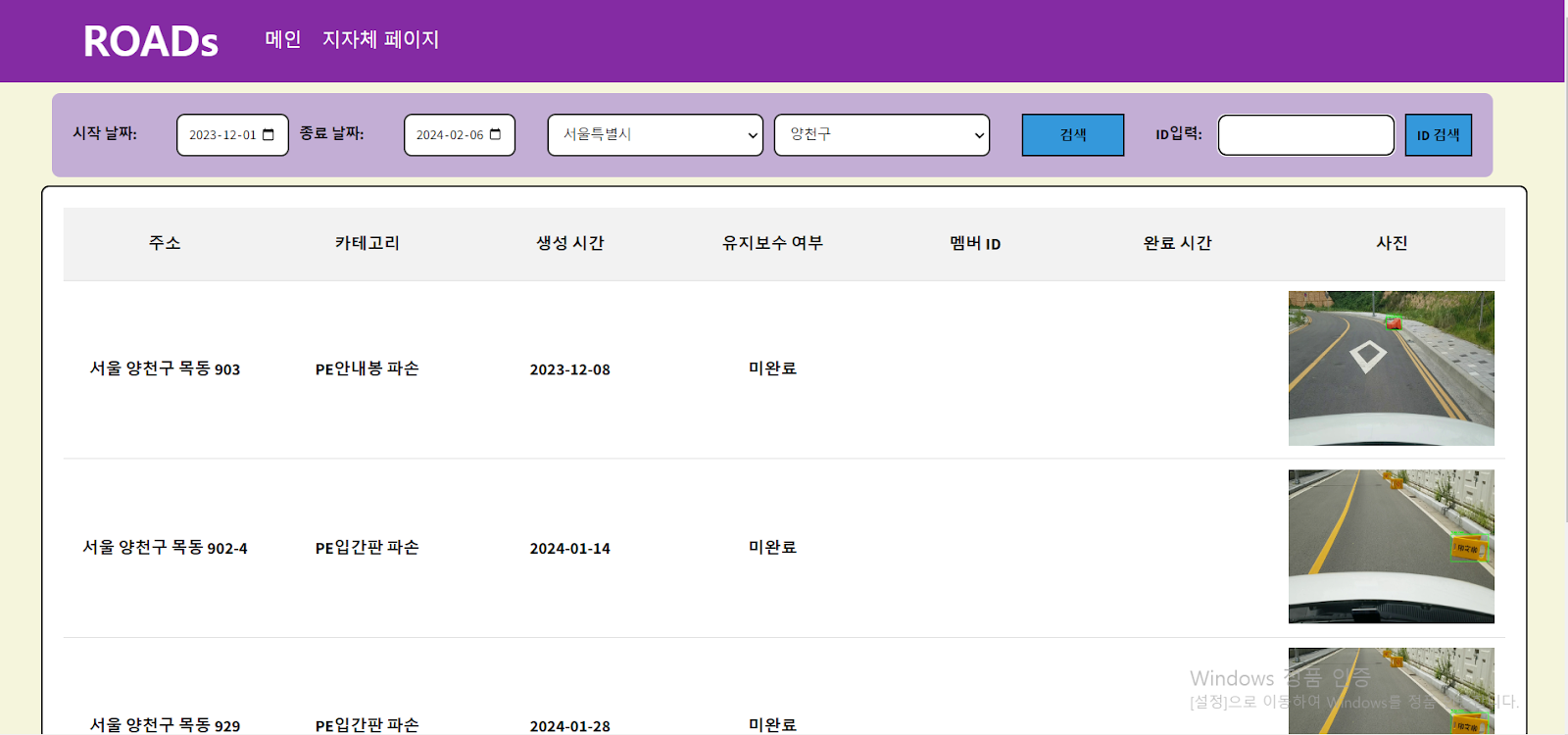Viewport: 1568px width, 735px height.
Task: Focus the end date field 2024-02-06
Action: [460, 135]
